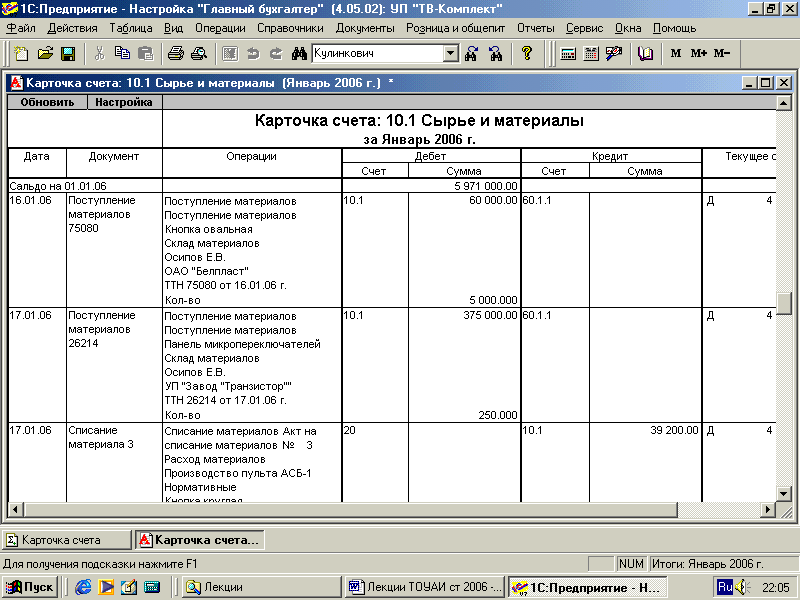Click the vertical scrollbar down arrow
Viewport: 800px width, 600px height.
point(784,493)
